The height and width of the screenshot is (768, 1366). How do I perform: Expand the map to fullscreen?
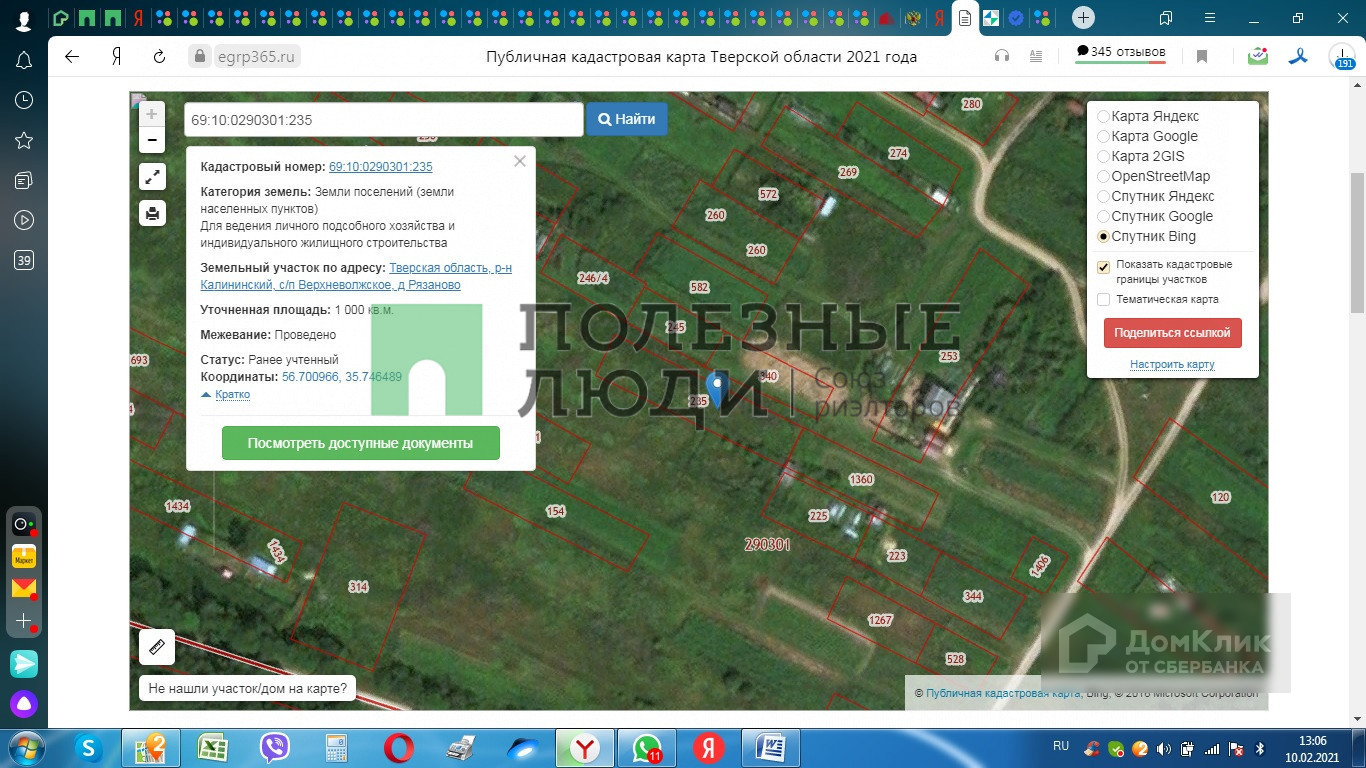152,177
